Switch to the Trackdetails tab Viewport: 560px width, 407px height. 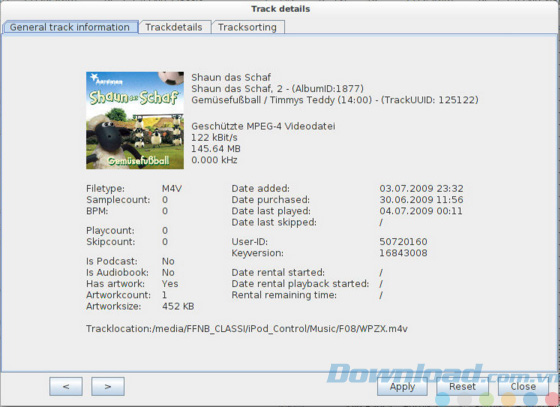pos(174,27)
